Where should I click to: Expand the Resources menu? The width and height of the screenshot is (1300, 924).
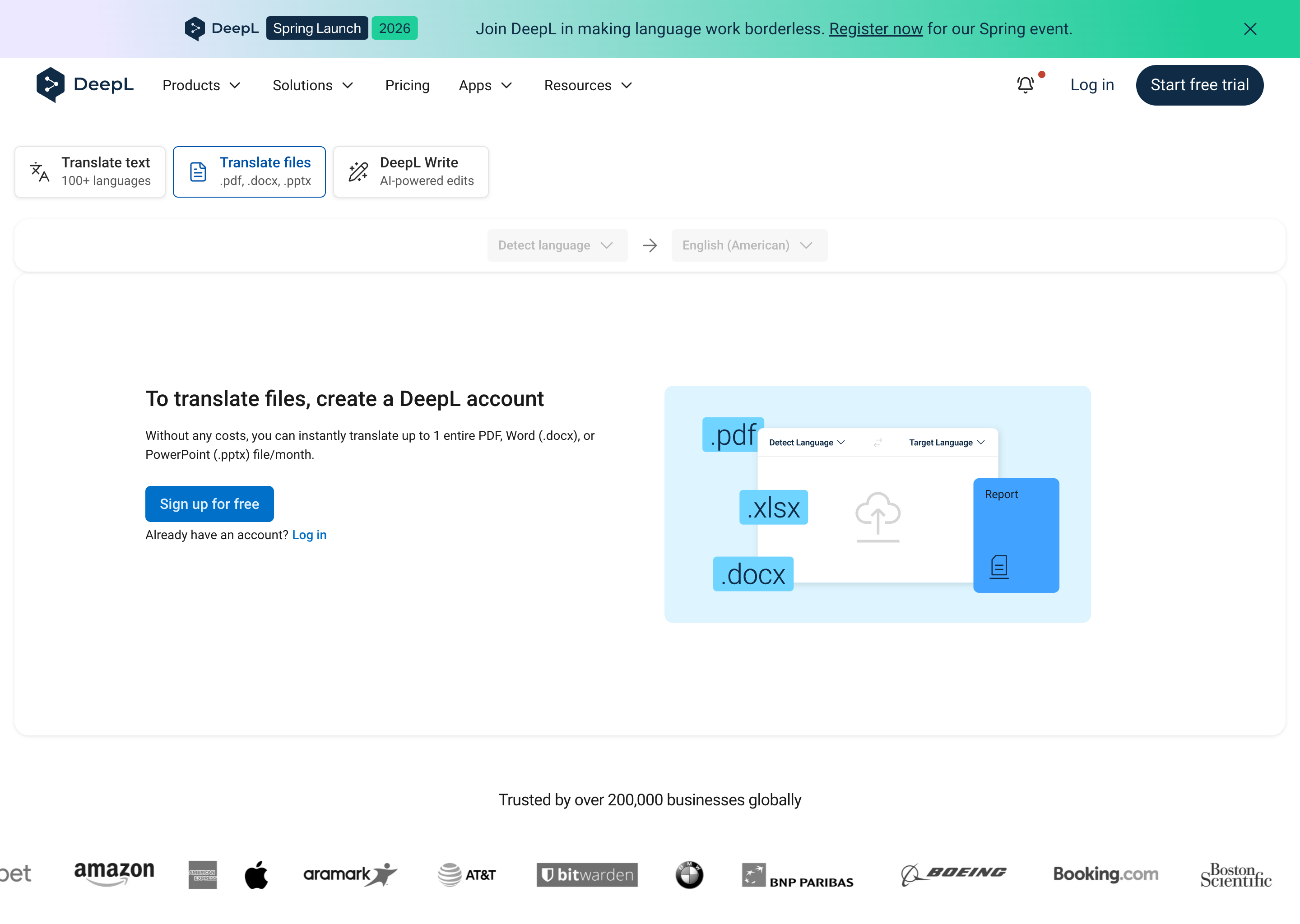pos(587,85)
